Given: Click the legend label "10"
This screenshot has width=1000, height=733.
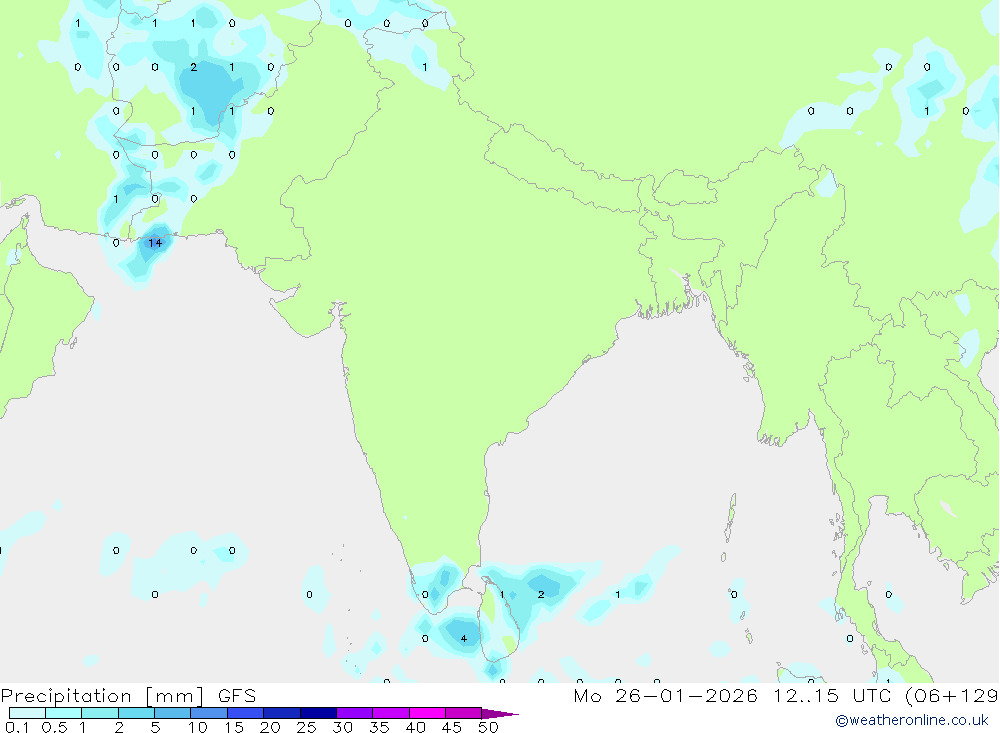Looking at the screenshot, I should click(198, 727).
